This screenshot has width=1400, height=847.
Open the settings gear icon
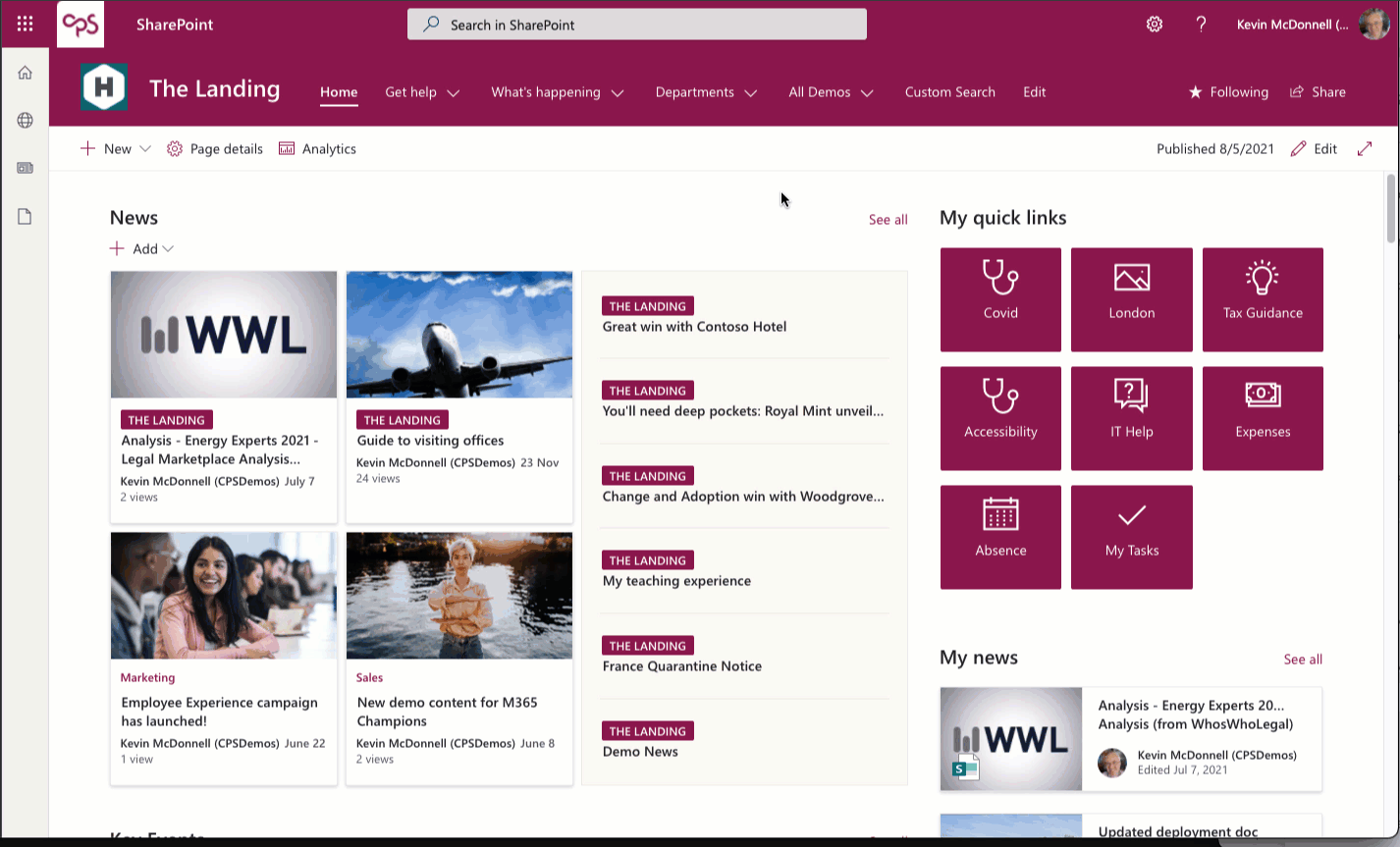[1155, 24]
